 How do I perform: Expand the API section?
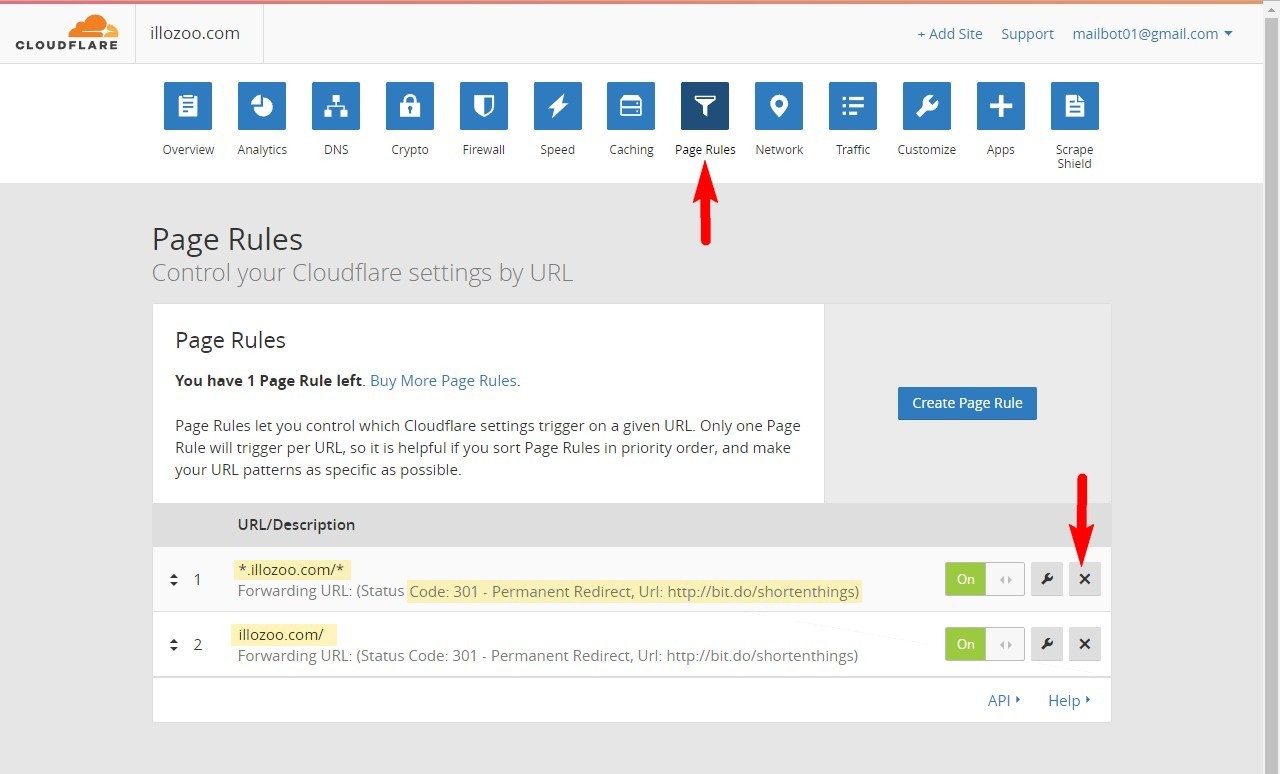1004,700
